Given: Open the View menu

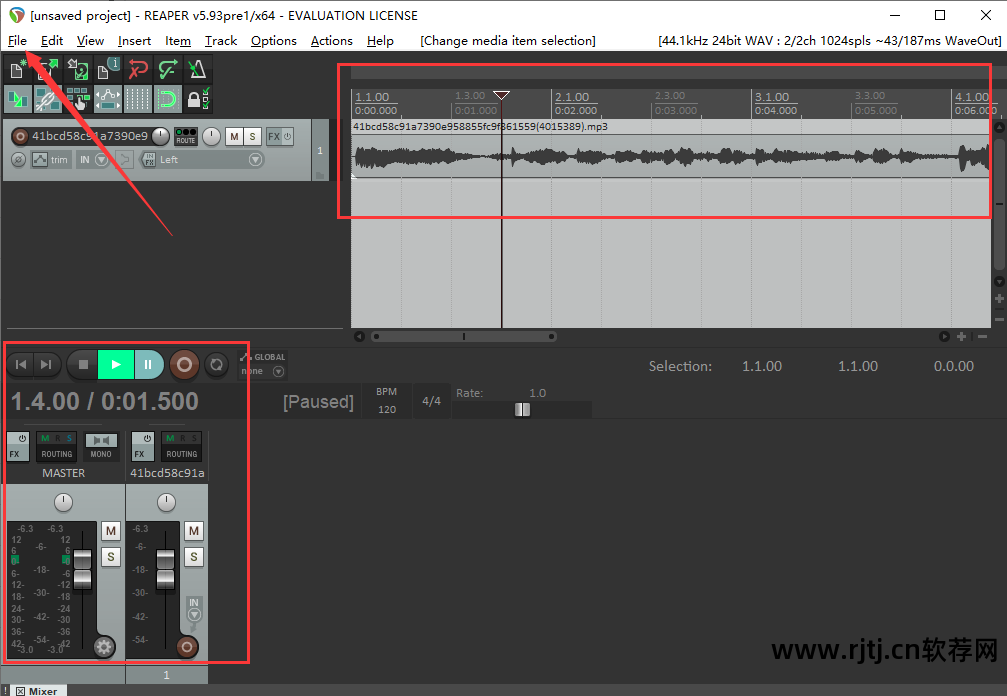Looking at the screenshot, I should [x=91, y=40].
